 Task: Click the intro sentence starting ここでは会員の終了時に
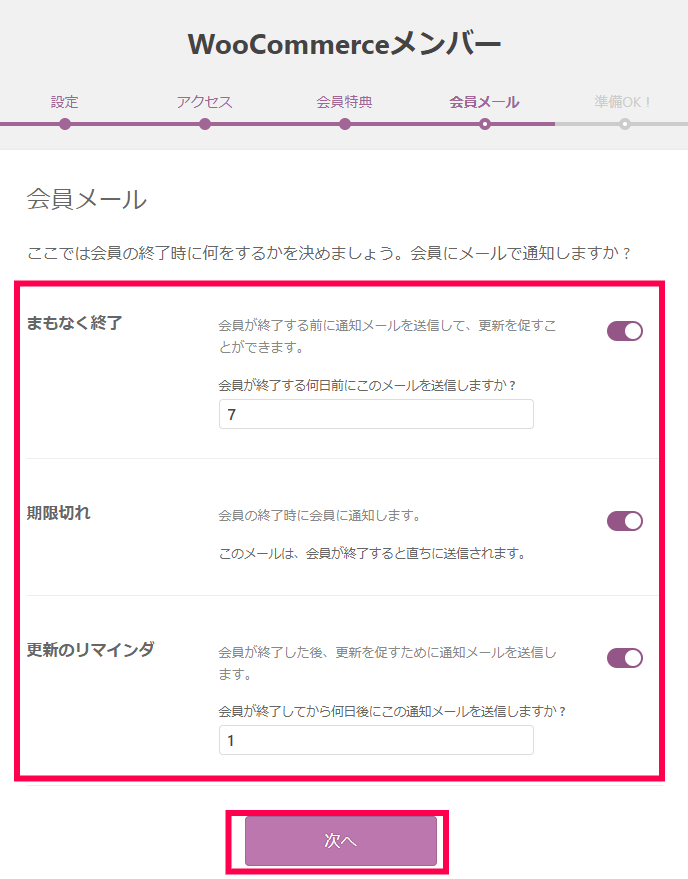(330, 253)
